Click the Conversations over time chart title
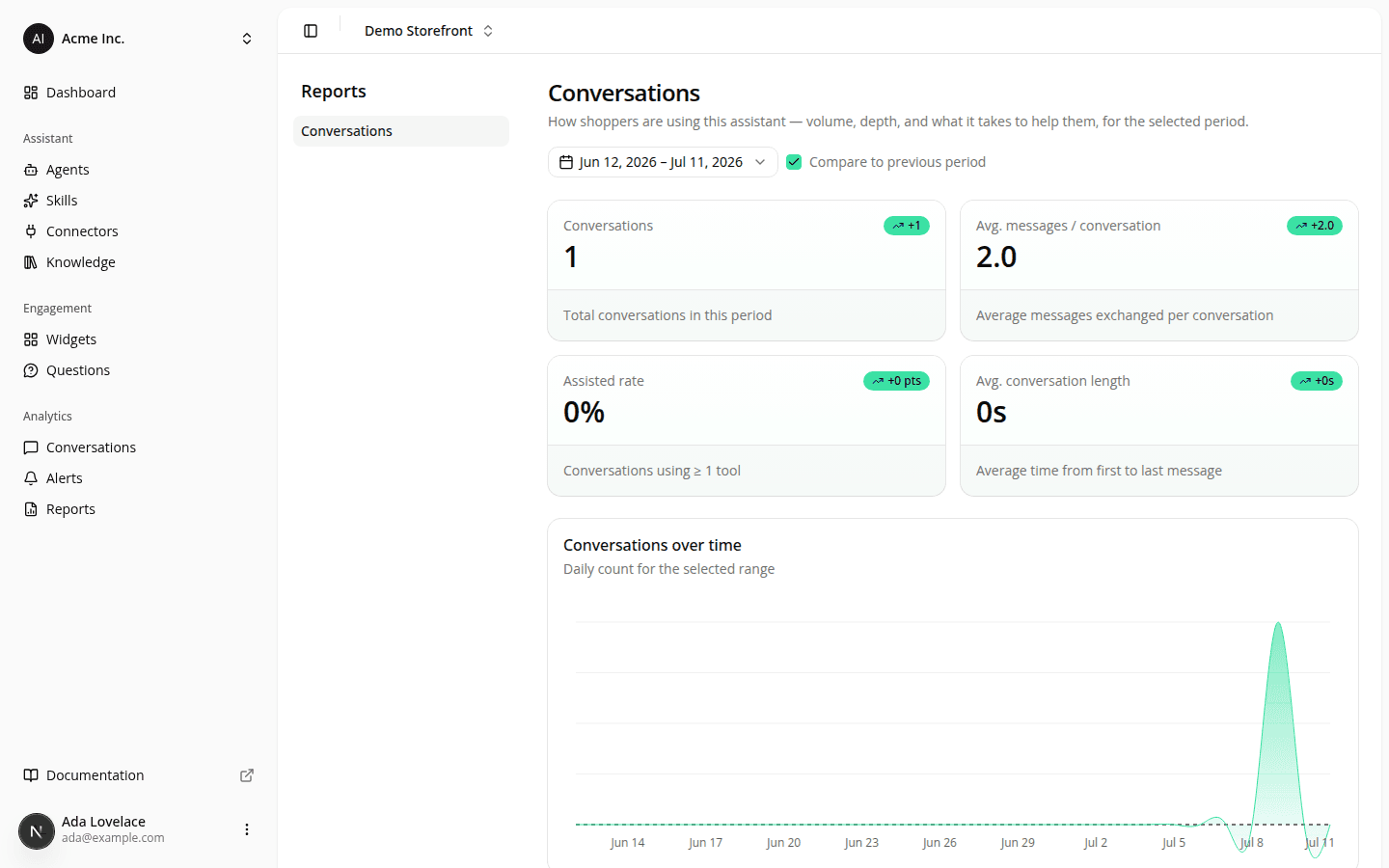Screen dimensions: 1389x868 click(652, 545)
